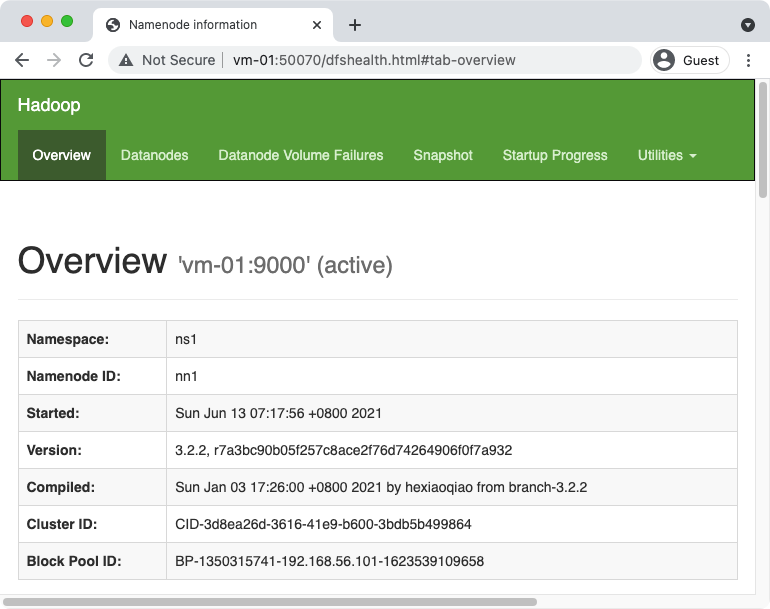Click the vertical page scrollbar
This screenshot has height=609, width=770.
click(x=763, y=140)
